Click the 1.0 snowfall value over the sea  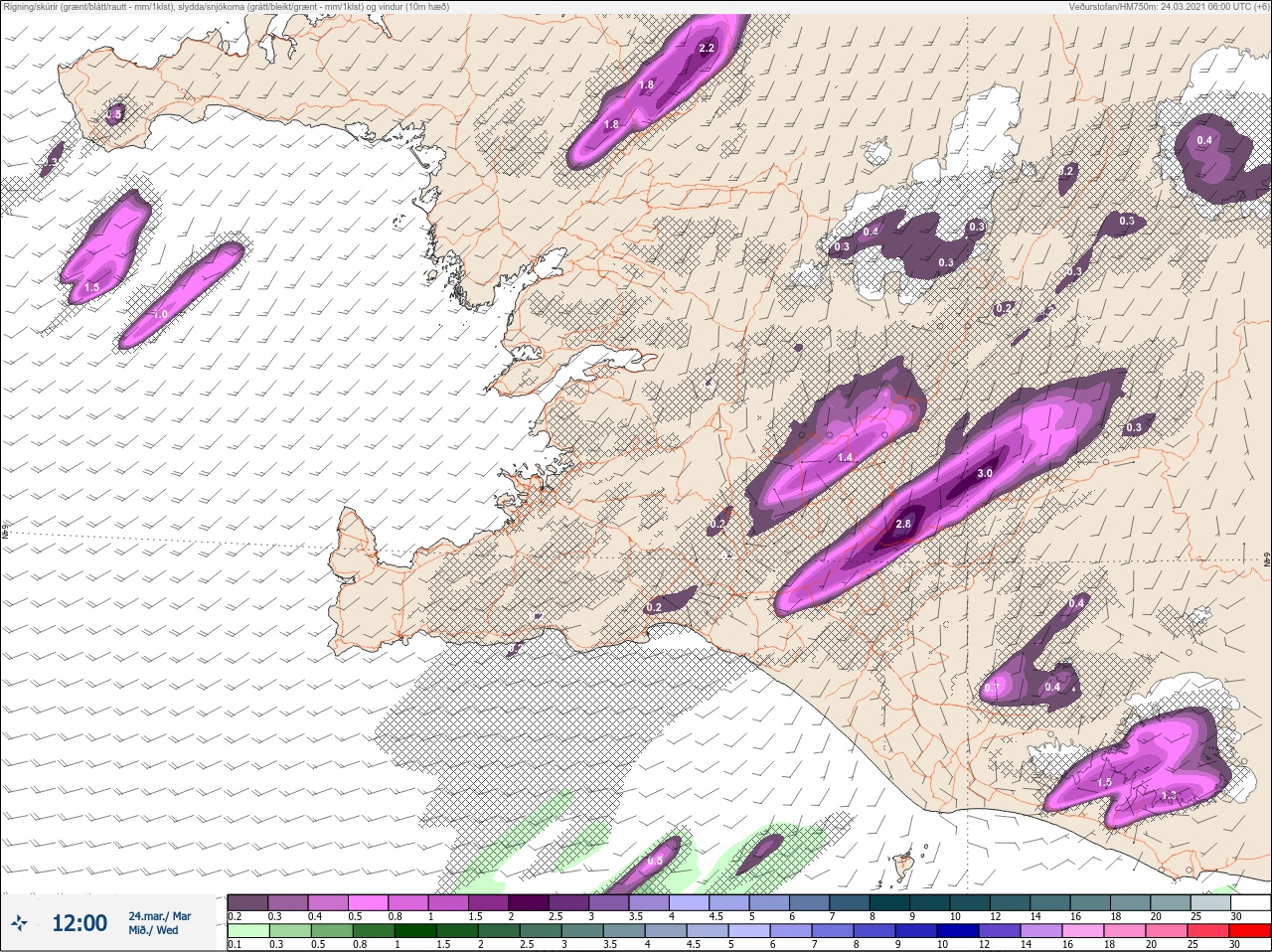160,314
